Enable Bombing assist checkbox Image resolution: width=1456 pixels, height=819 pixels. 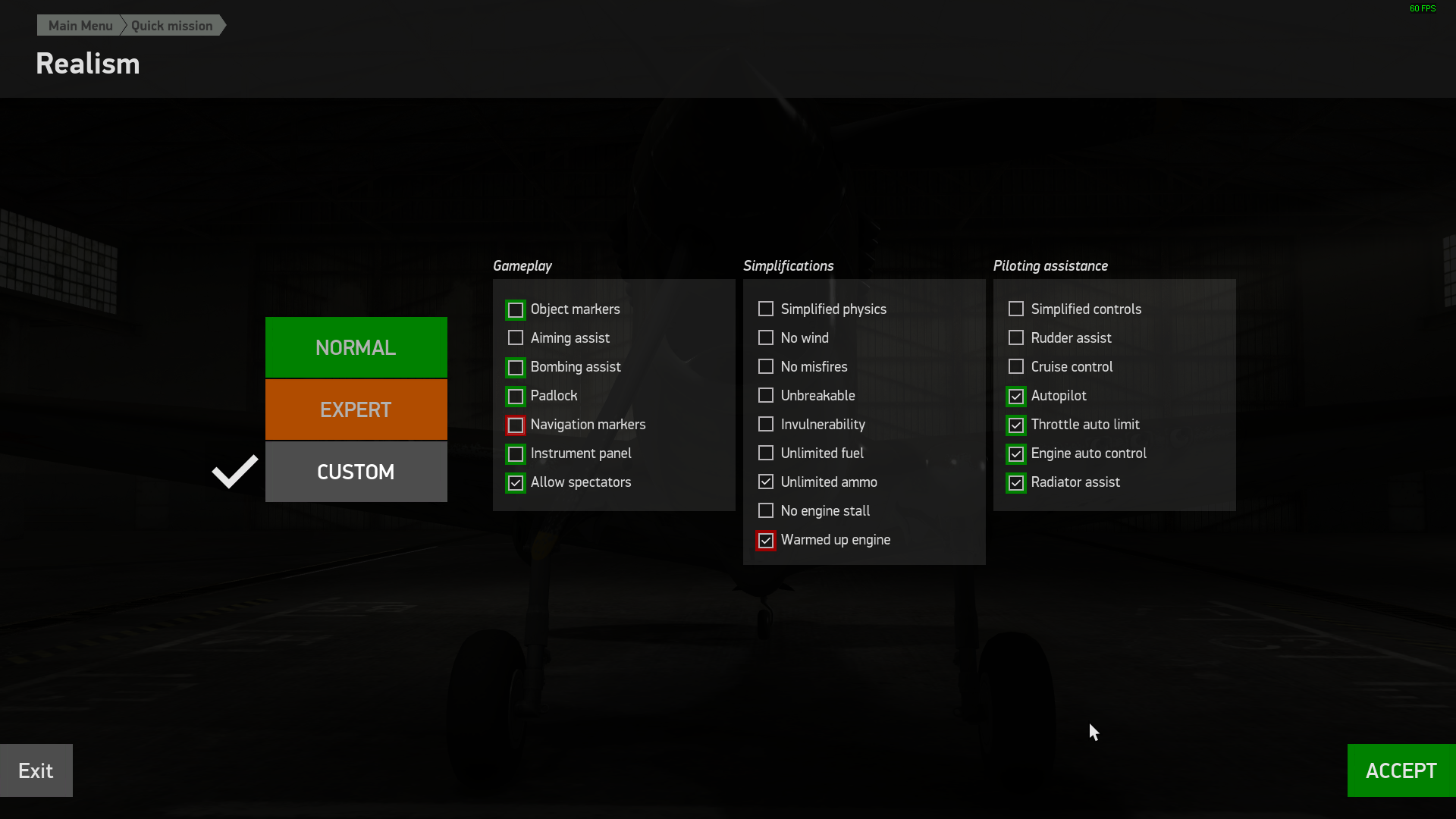pos(516,368)
